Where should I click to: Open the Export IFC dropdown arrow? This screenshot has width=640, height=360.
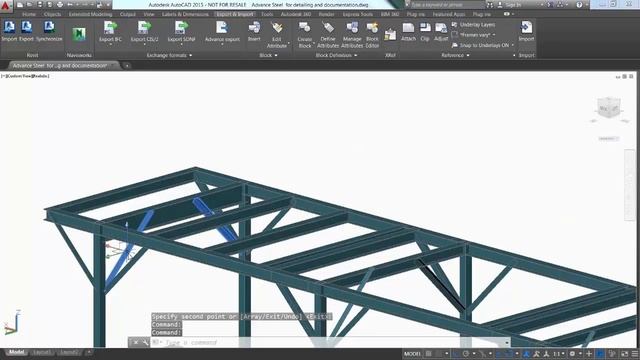pos(110,44)
